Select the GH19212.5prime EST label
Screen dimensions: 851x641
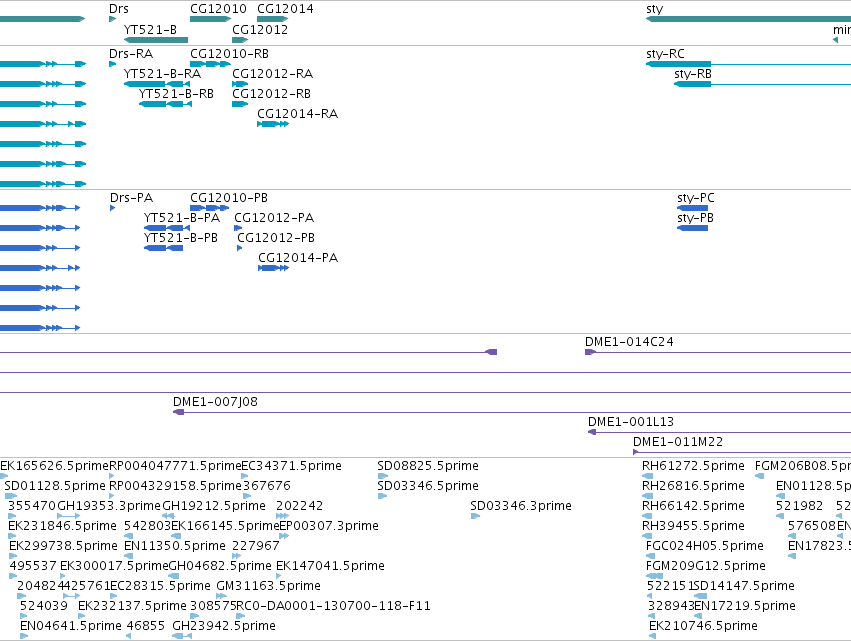click(x=214, y=506)
